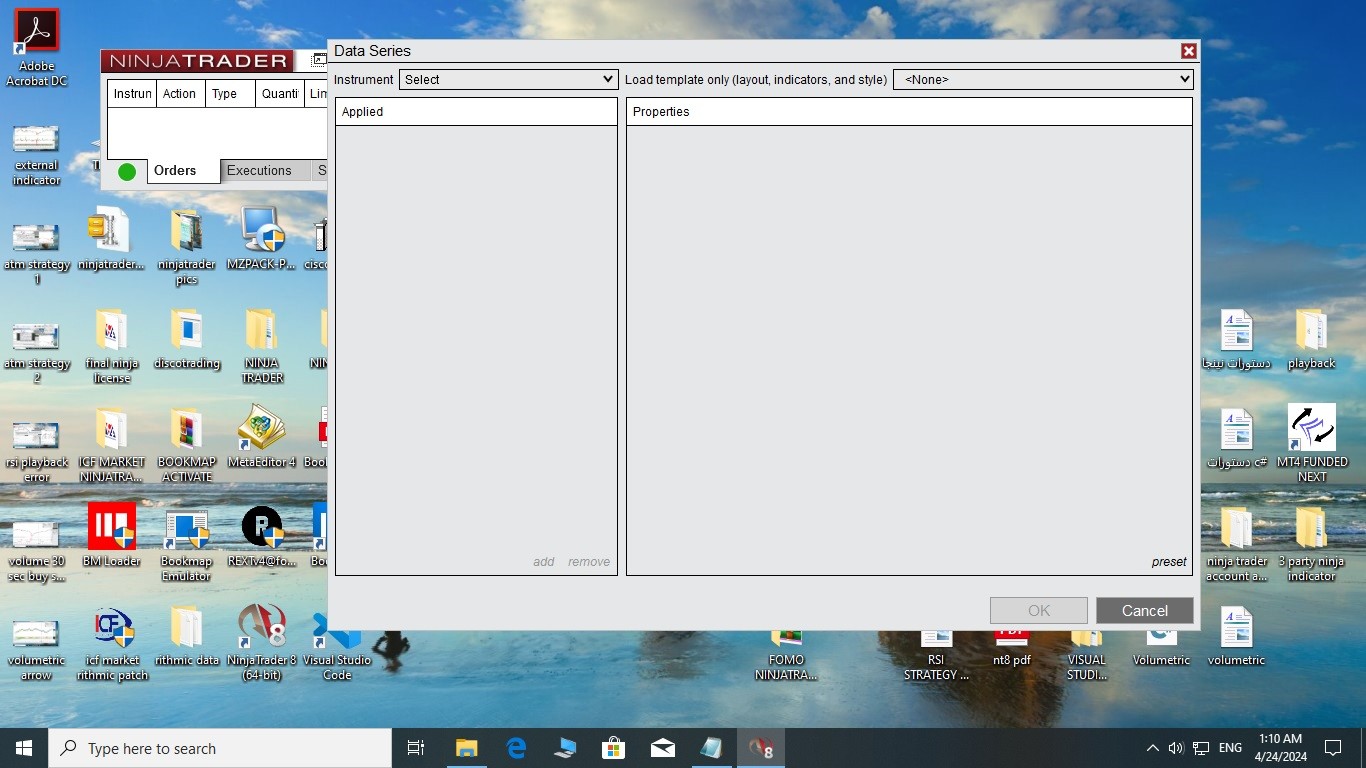Click Cancel in the Data Series dialog
Screen dimensions: 1366x768
tap(1145, 611)
